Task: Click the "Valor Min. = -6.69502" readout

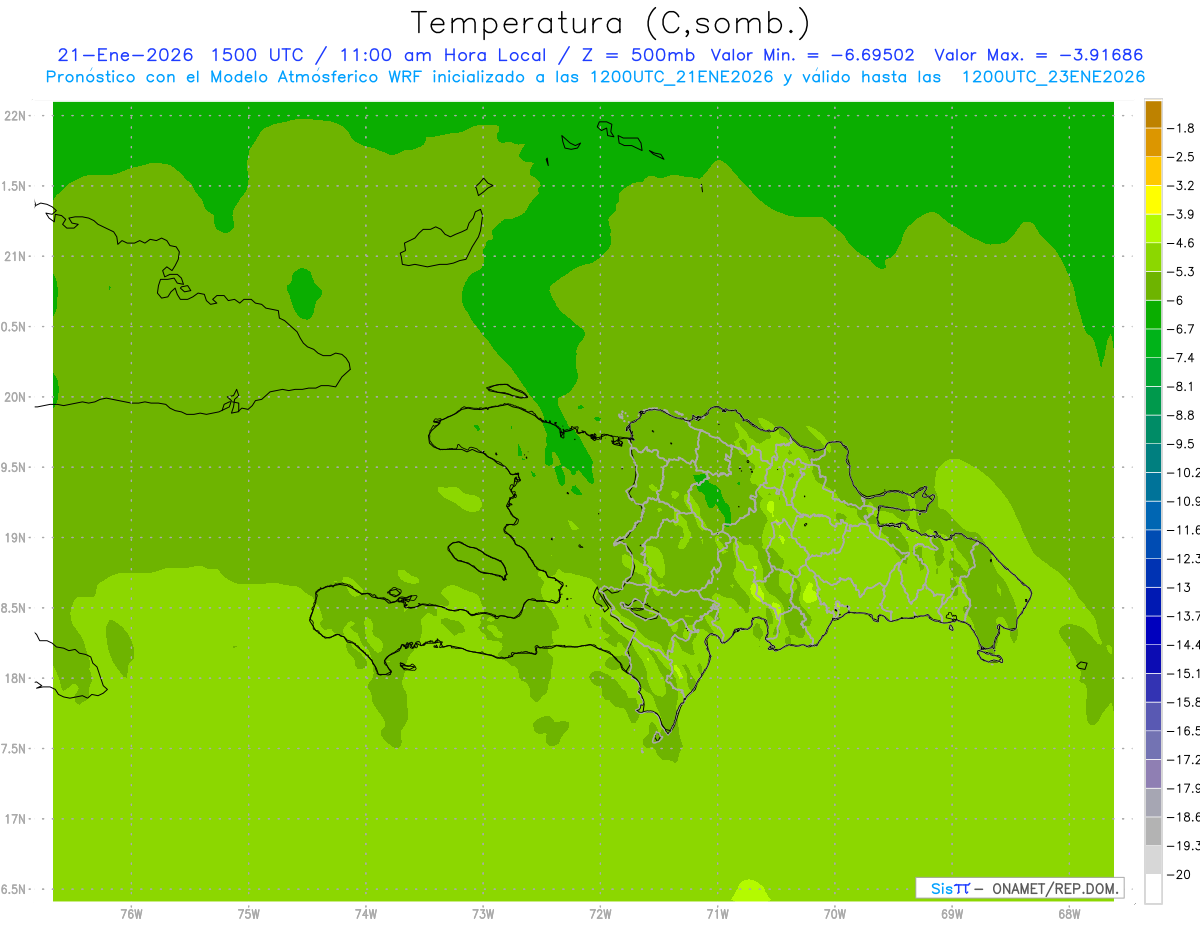Action: tap(812, 55)
